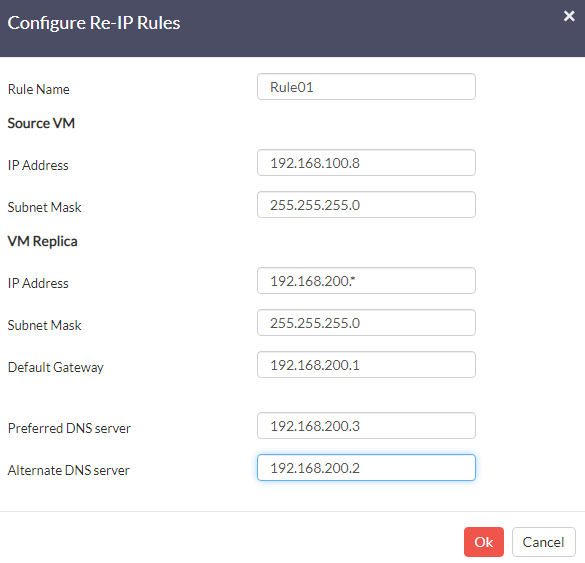Close the Configure Re-IP Rules dialog
The width and height of the screenshot is (585, 563).
pyautogui.click(x=569, y=16)
